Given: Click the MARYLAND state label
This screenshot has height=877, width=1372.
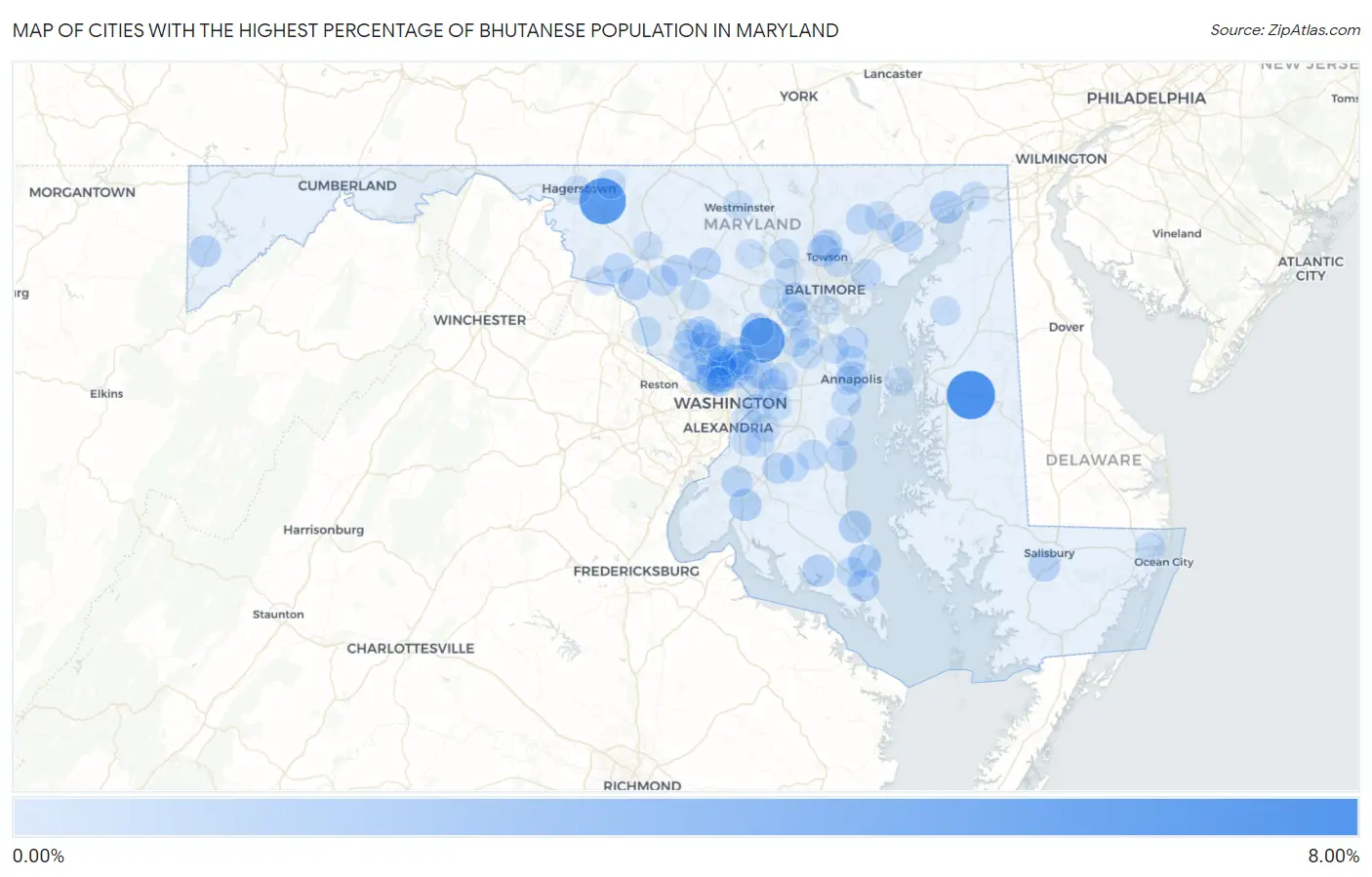Looking at the screenshot, I should click(752, 224).
